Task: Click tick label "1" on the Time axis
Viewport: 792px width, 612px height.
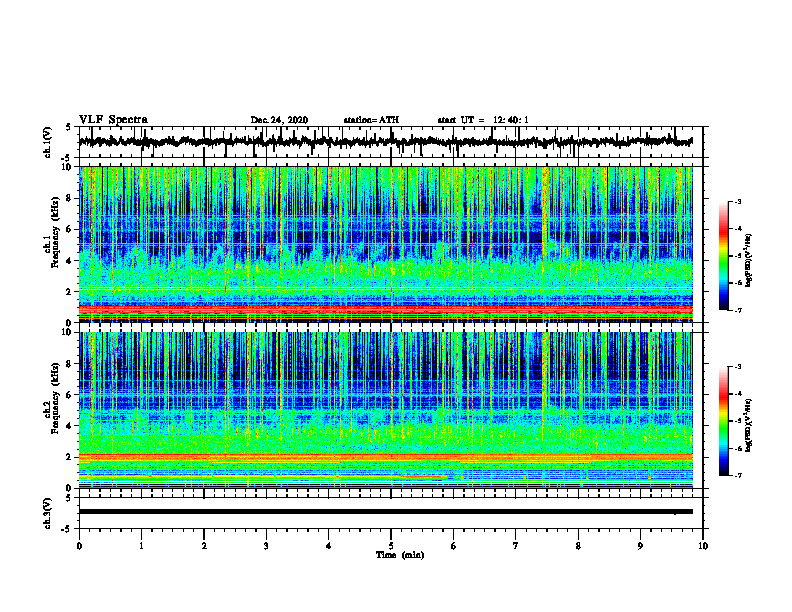Action: click(x=141, y=546)
